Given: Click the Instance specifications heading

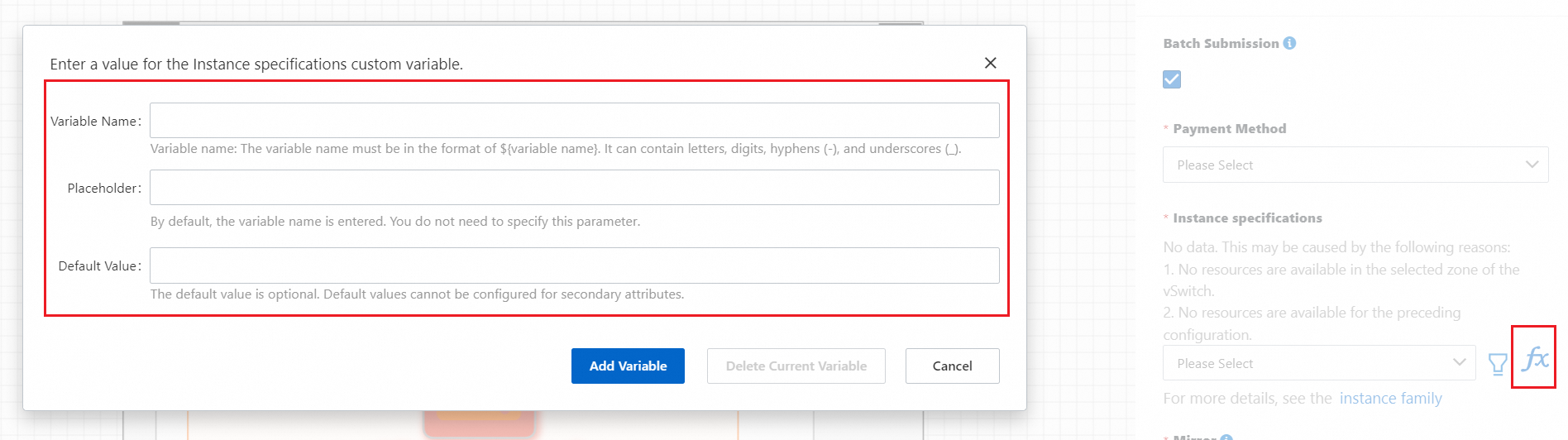Looking at the screenshot, I should [1247, 218].
